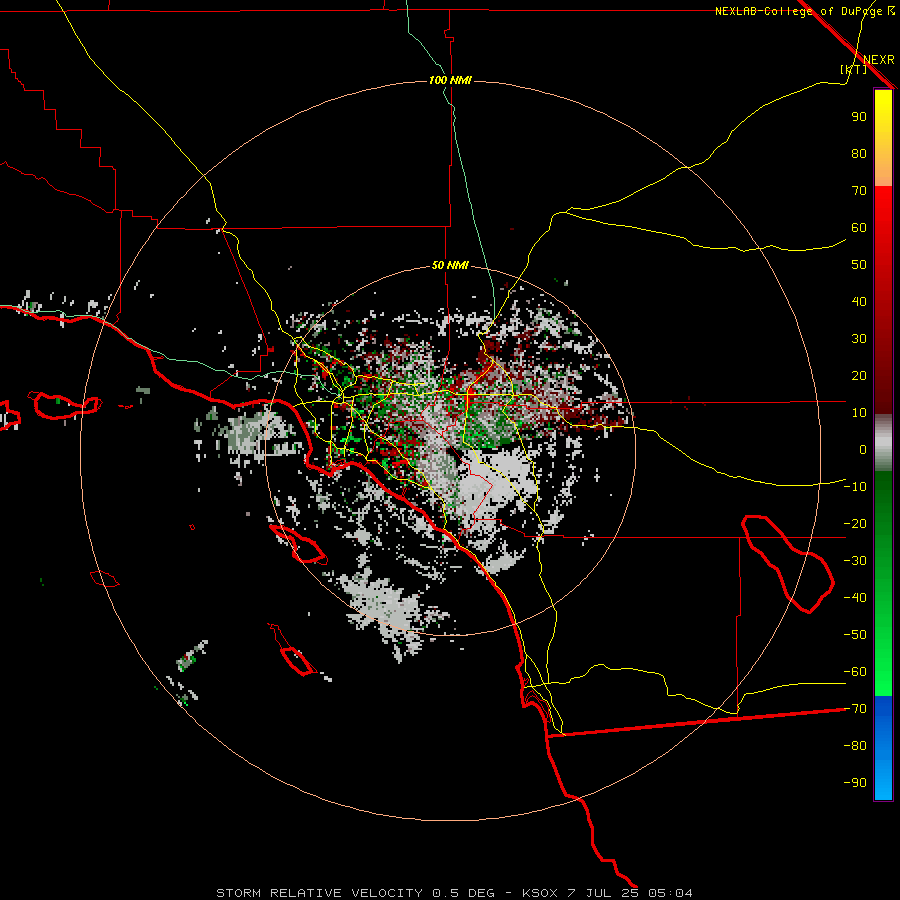Click the -20 value on the velocity scale
The image size is (900, 900).
855,524
